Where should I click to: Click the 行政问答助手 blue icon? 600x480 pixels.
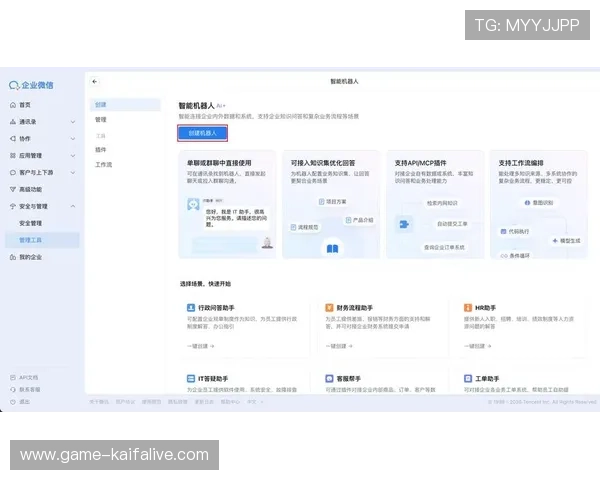191,308
